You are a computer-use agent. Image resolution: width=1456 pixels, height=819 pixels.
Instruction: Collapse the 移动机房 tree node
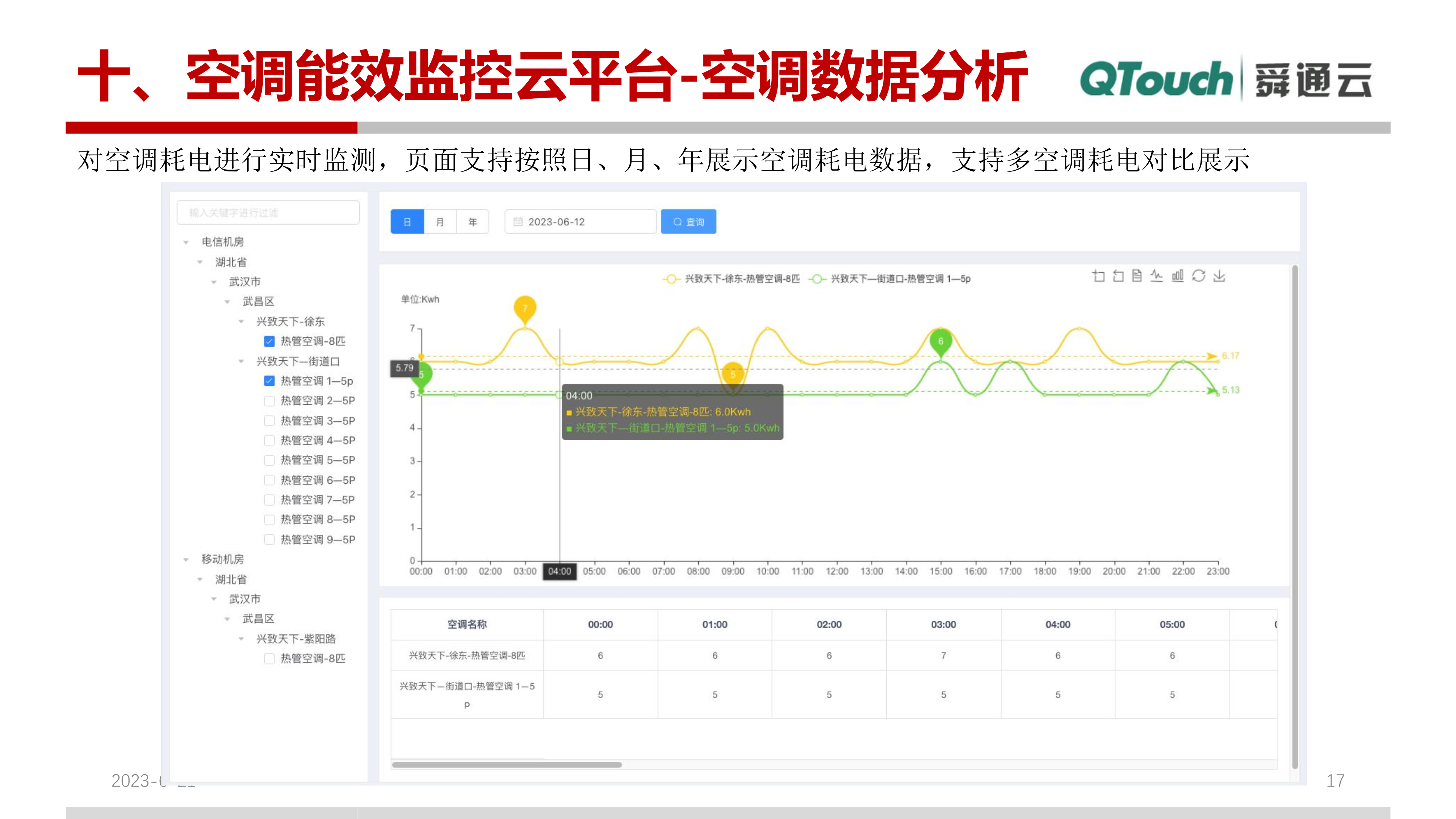click(x=185, y=559)
